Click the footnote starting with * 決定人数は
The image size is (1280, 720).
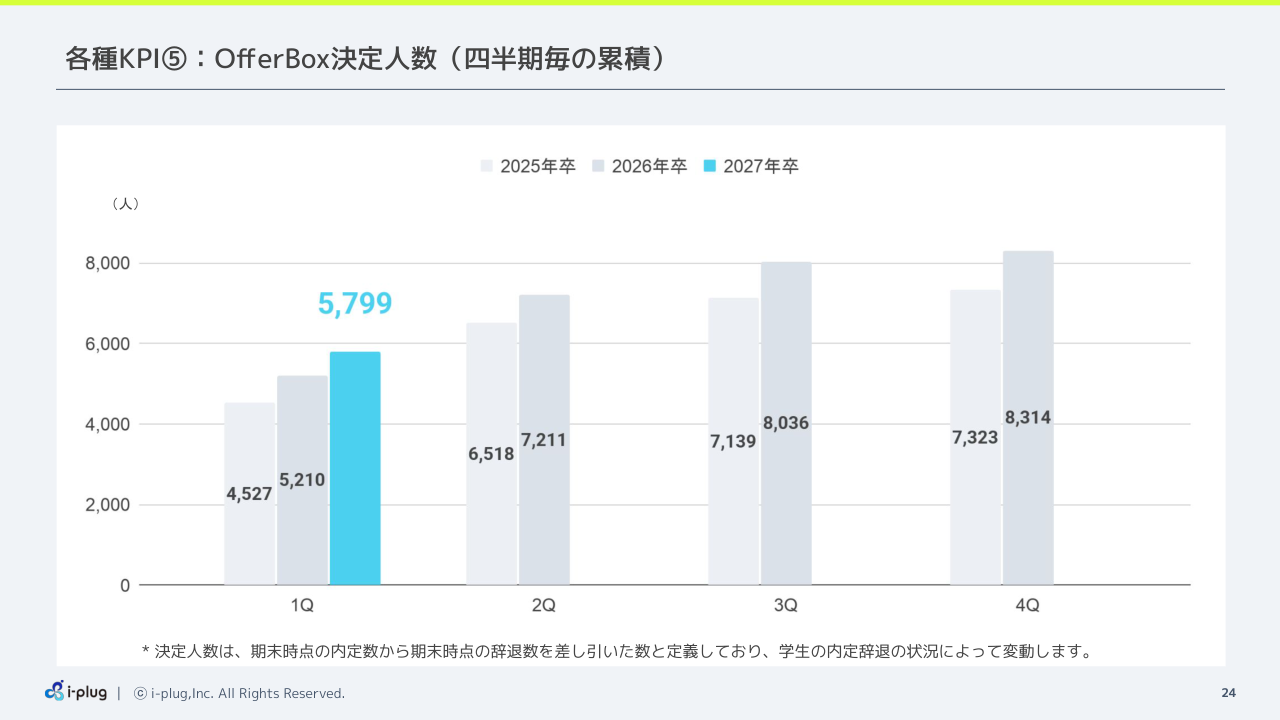[x=617, y=652]
